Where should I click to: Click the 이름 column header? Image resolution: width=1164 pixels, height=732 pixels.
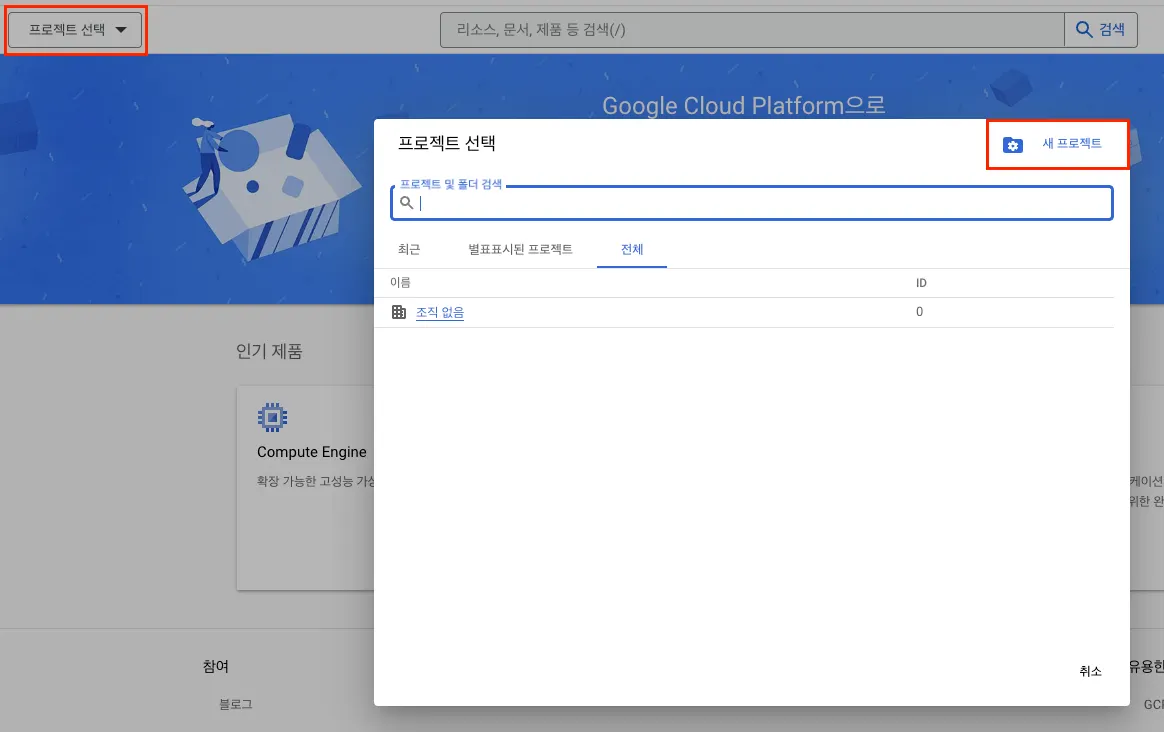pos(400,283)
